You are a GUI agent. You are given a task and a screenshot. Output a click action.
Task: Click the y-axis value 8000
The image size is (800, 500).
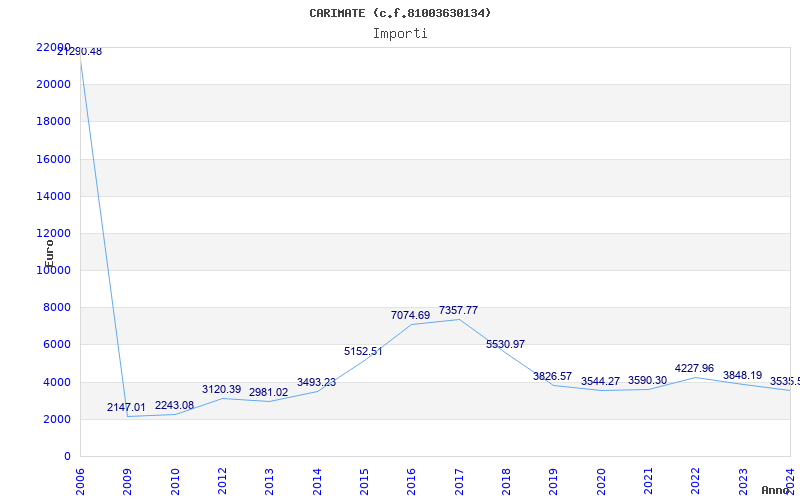pos(56,308)
